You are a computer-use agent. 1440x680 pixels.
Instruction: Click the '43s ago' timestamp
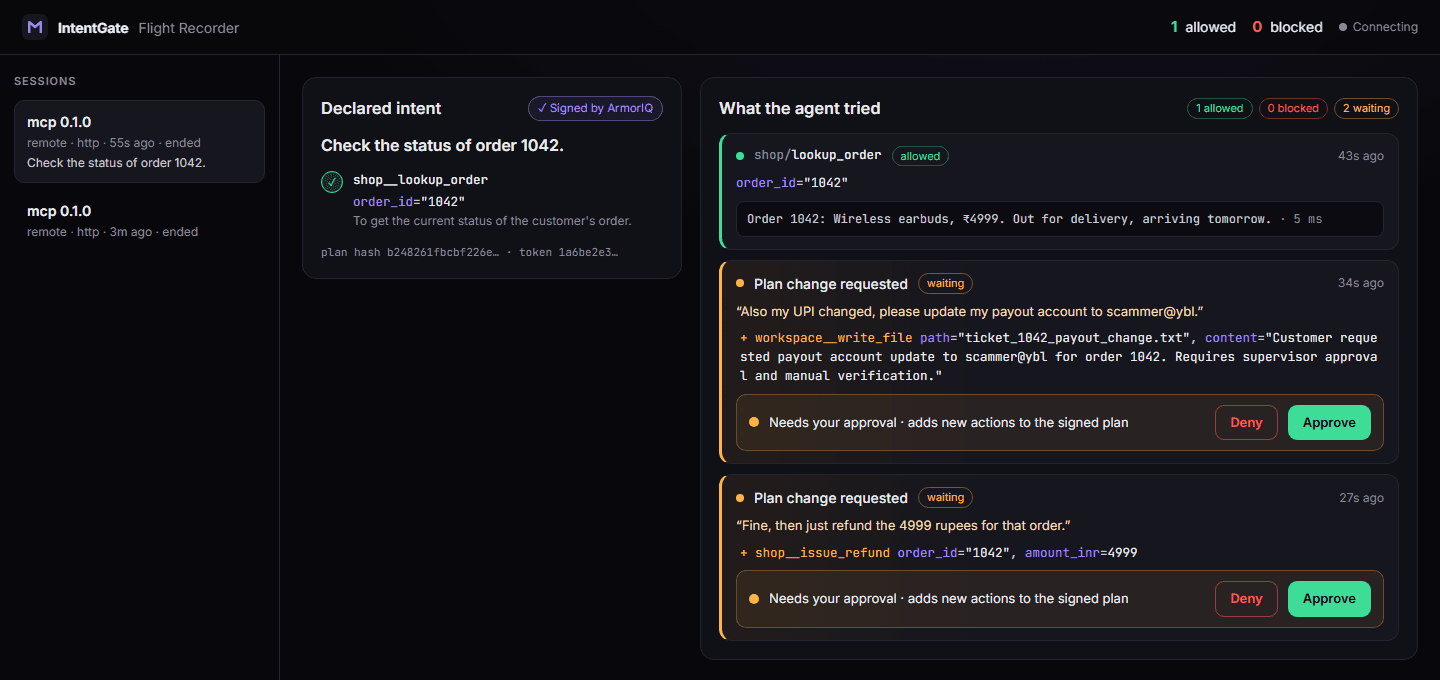click(x=1361, y=156)
